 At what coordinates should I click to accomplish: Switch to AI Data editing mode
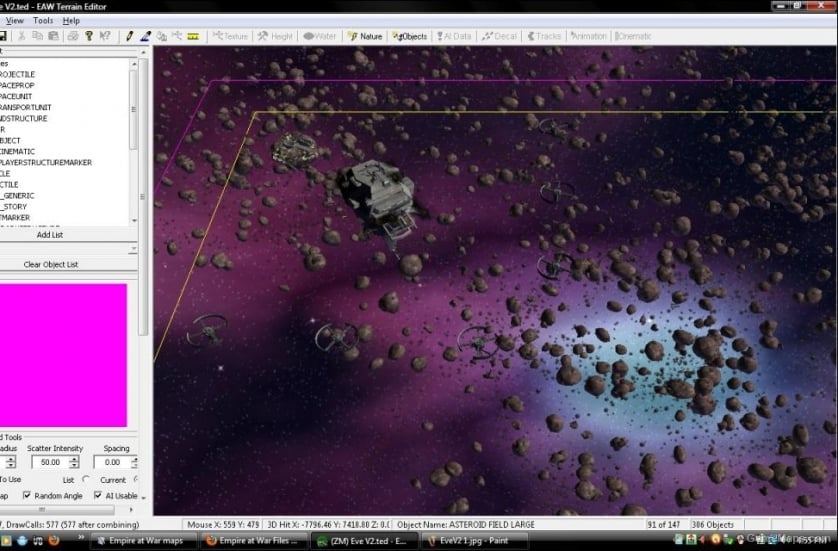454,36
